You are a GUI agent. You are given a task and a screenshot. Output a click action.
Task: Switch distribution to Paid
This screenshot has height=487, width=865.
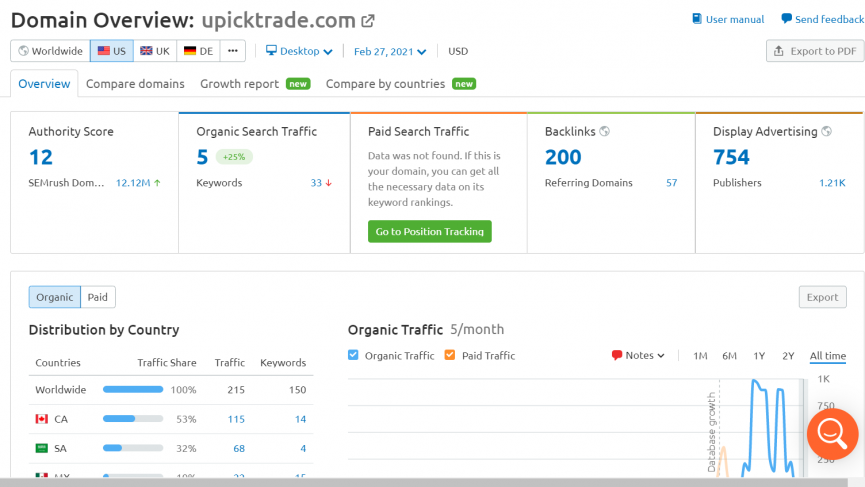point(98,297)
